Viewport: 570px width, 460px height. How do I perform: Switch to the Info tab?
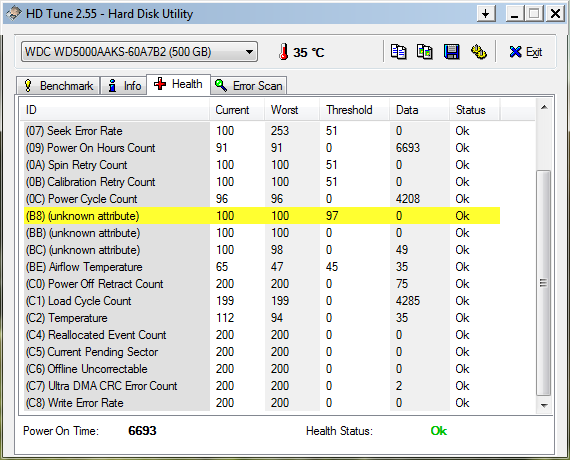click(124, 86)
